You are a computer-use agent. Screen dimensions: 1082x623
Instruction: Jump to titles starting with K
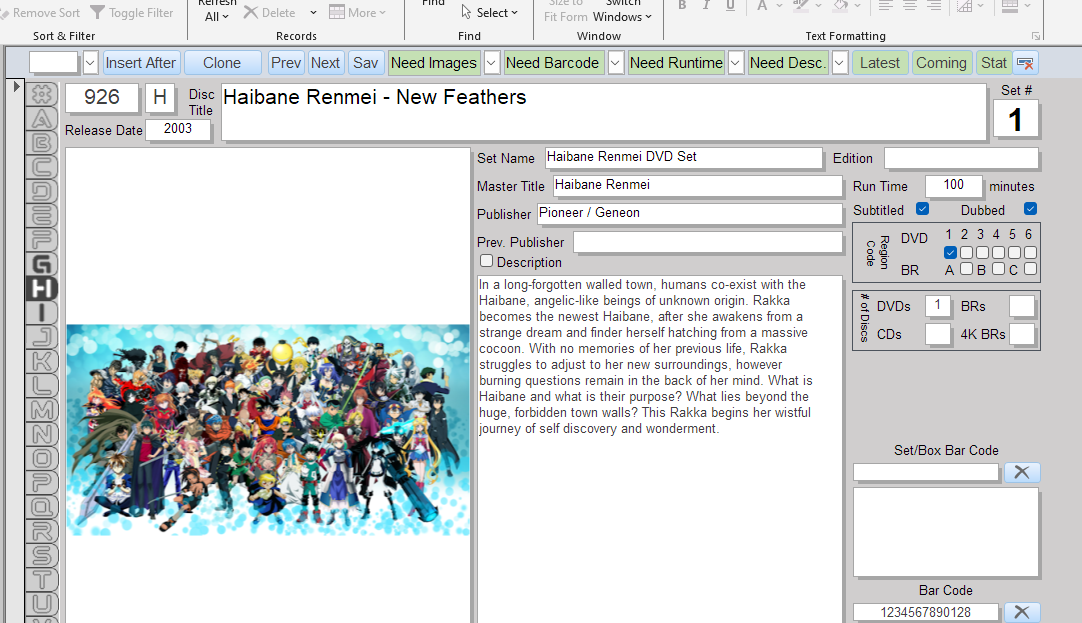tap(42, 361)
